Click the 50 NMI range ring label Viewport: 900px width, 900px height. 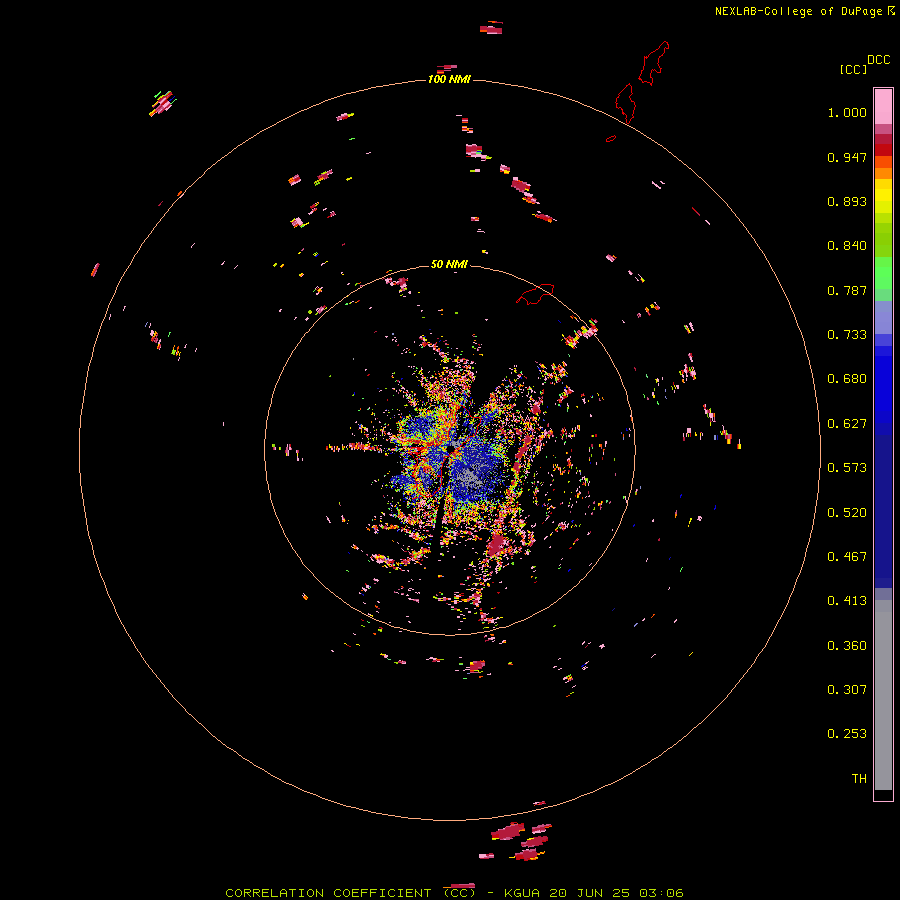pyautogui.click(x=449, y=264)
